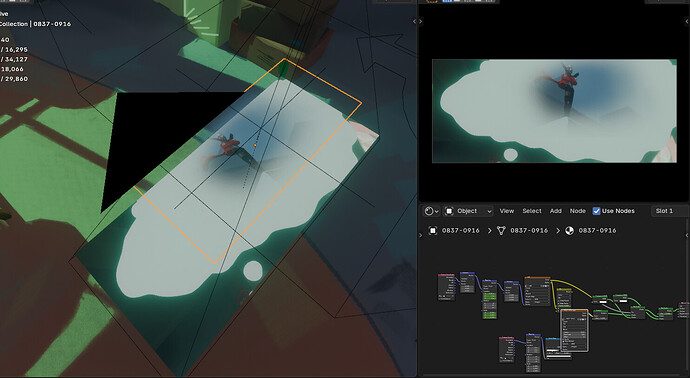Expand the 3D viewport sidebar arrow
This screenshot has width=690, height=378.
(414, 21)
